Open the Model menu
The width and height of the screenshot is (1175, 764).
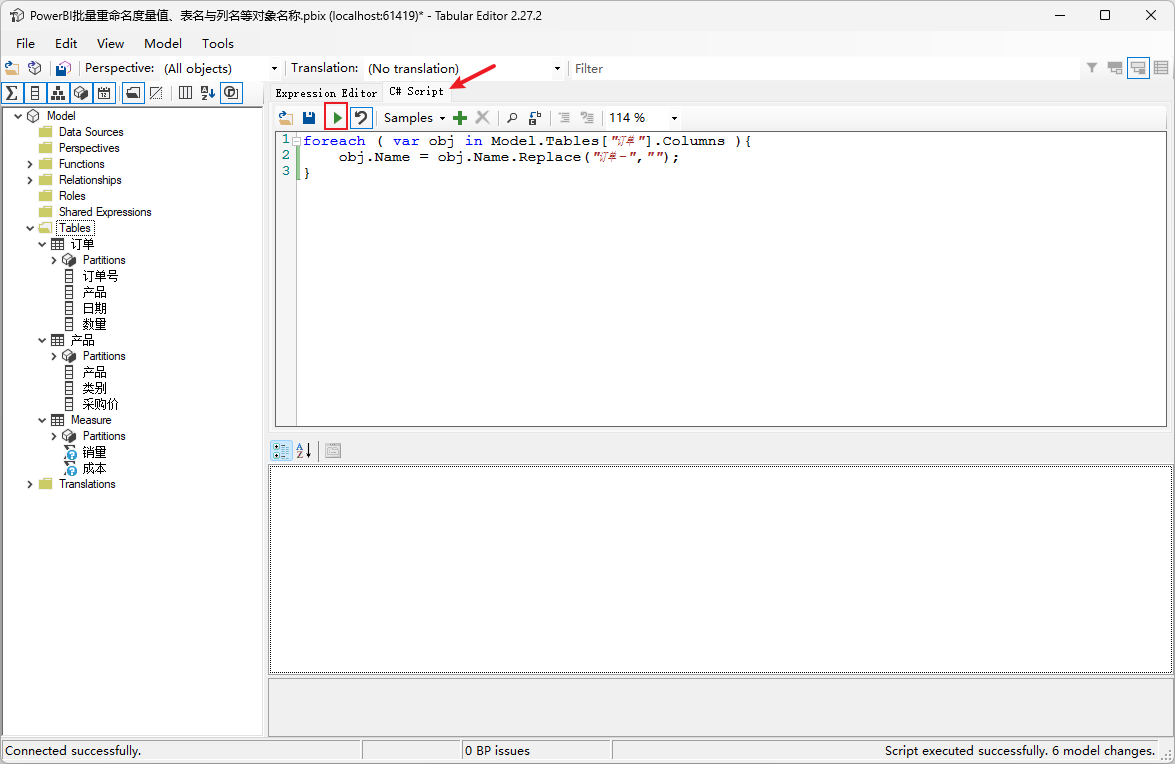(162, 43)
